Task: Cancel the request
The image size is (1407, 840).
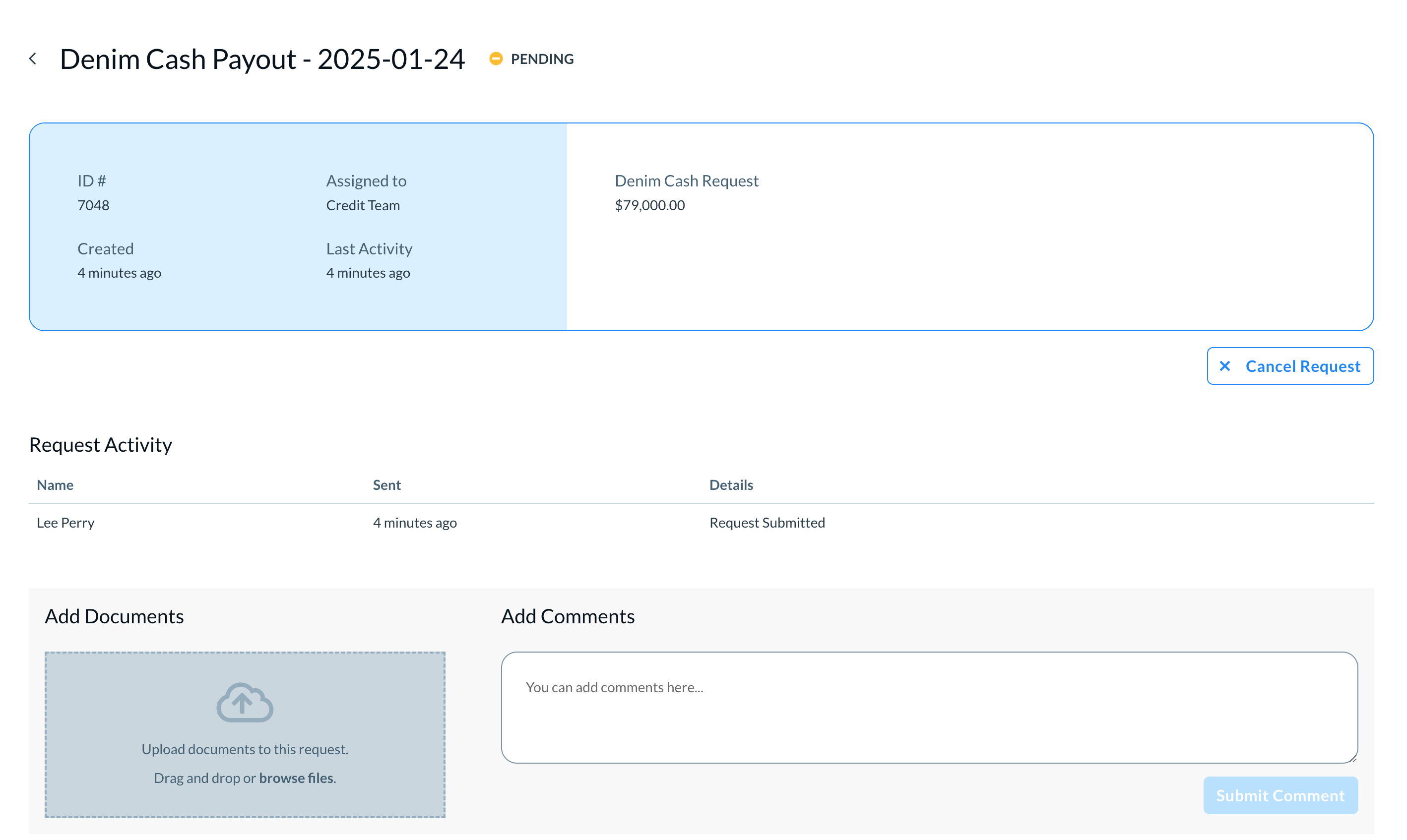Action: (x=1290, y=366)
